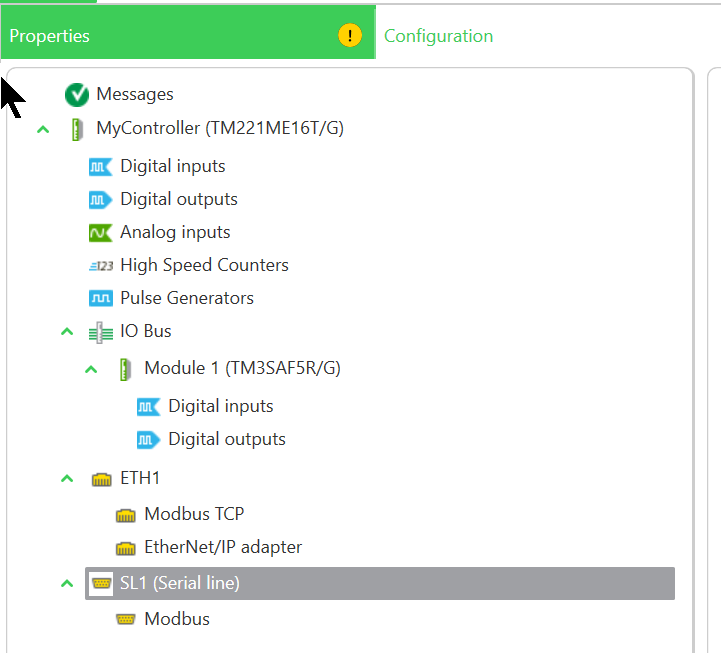This screenshot has height=653, width=721.
Task: Select controller Digital outputs label
Action: click(x=179, y=200)
